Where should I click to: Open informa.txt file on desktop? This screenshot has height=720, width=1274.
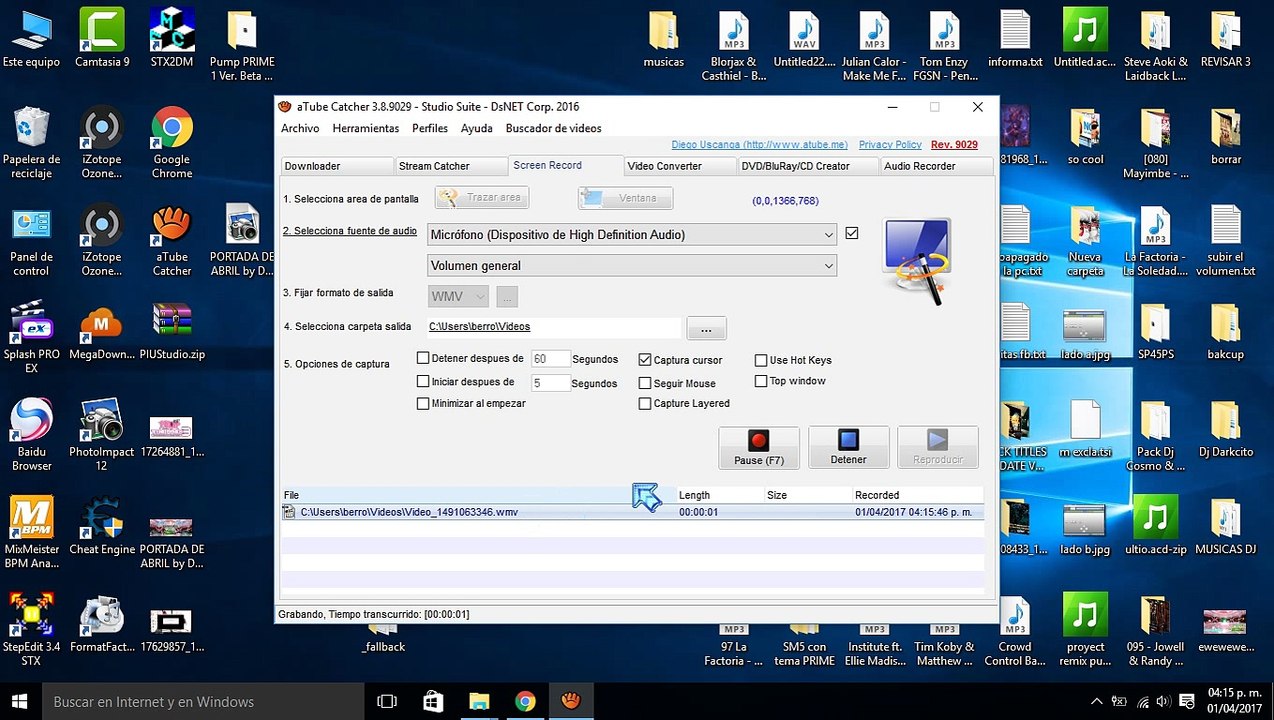[1015, 37]
